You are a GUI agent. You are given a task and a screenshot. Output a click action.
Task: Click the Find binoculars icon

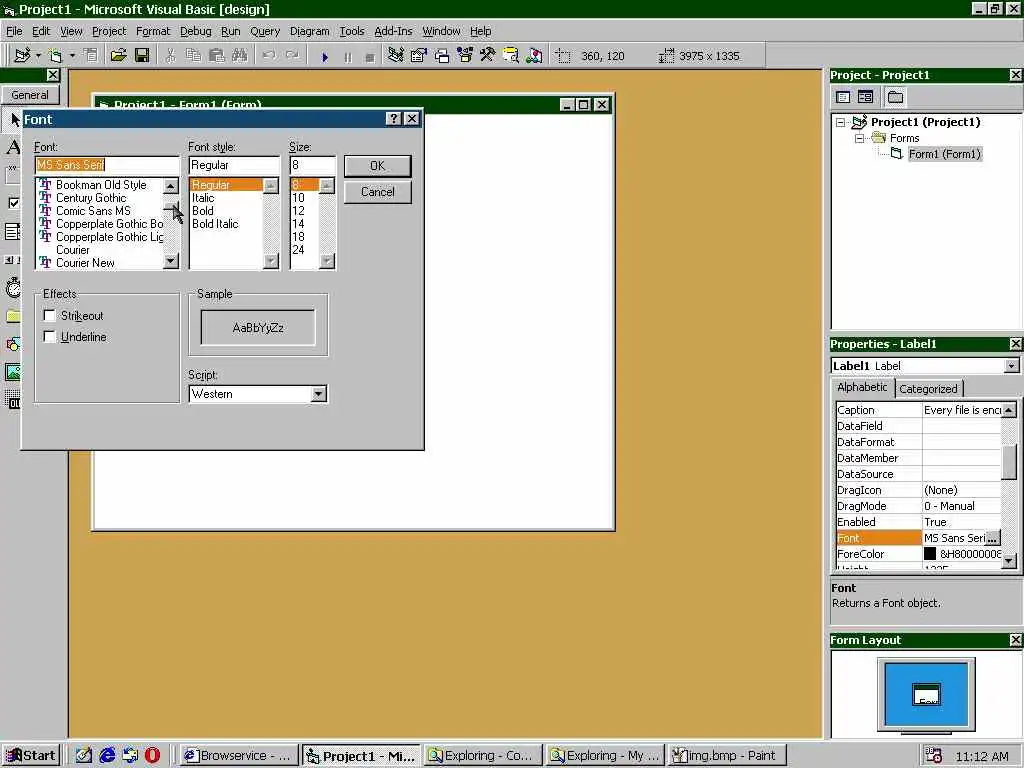click(x=240, y=56)
